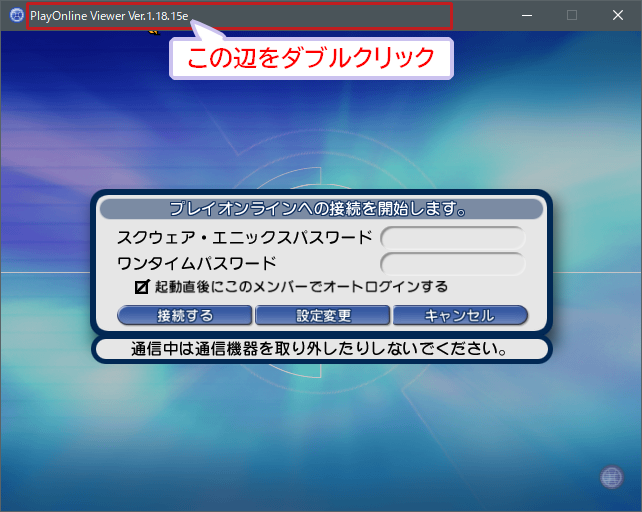The height and width of the screenshot is (512, 642).
Task: Close the PlayOnline Viewer window
Action: click(x=618, y=16)
